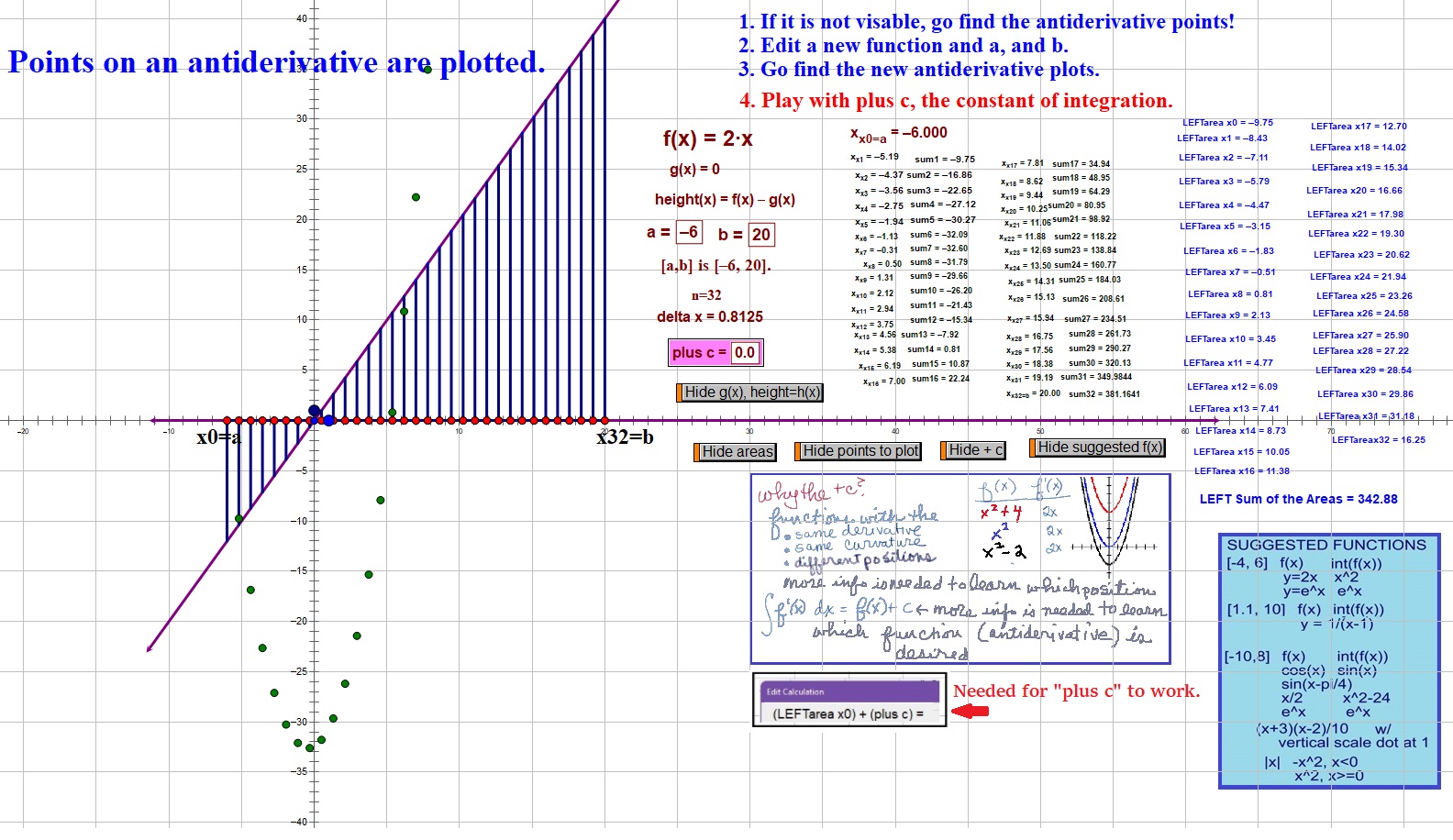Click the "LEFTarea x8 = 0.81" measurement

tap(1230, 294)
